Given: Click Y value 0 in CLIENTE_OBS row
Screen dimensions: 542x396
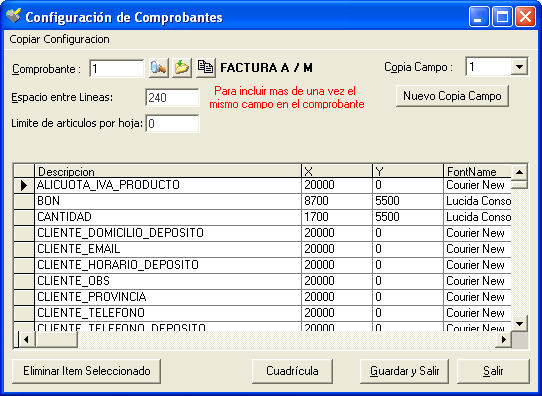Looking at the screenshot, I should (408, 281).
